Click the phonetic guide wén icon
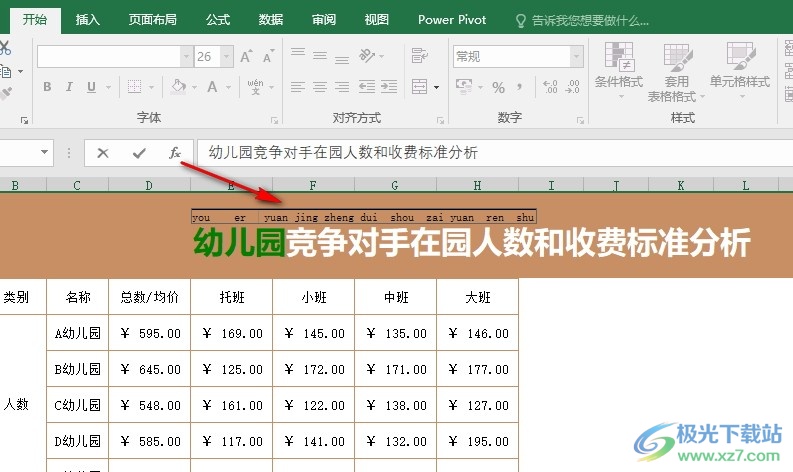793x472 pixels. 255,87
